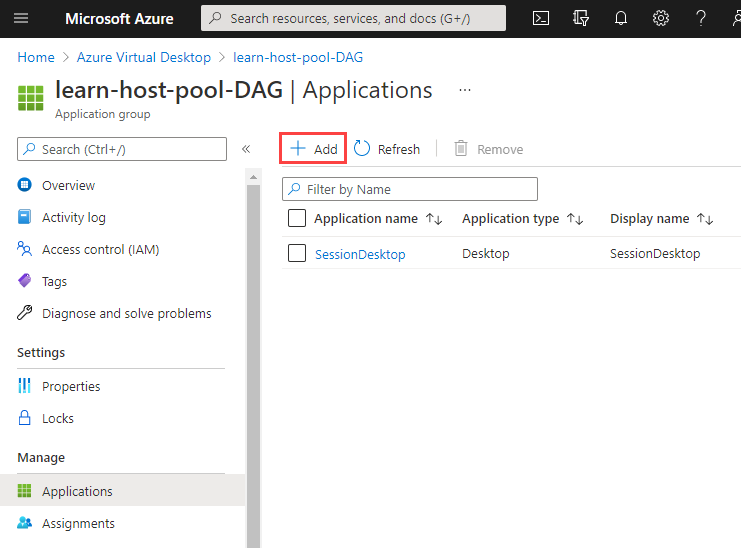This screenshot has height=548, width=741.
Task: Tick the select-all checkbox in header
Action: click(297, 218)
